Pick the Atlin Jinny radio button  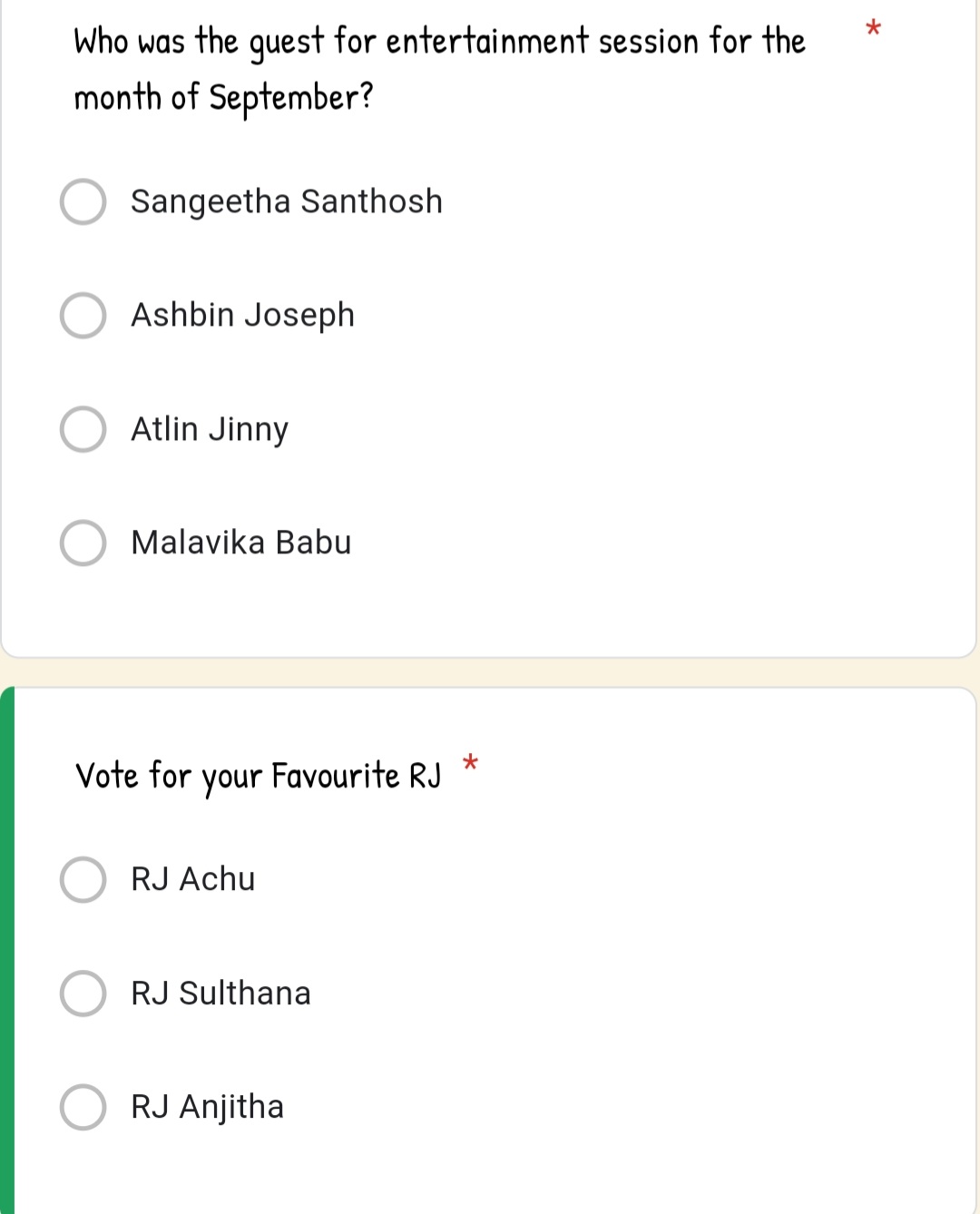pyautogui.click(x=83, y=429)
